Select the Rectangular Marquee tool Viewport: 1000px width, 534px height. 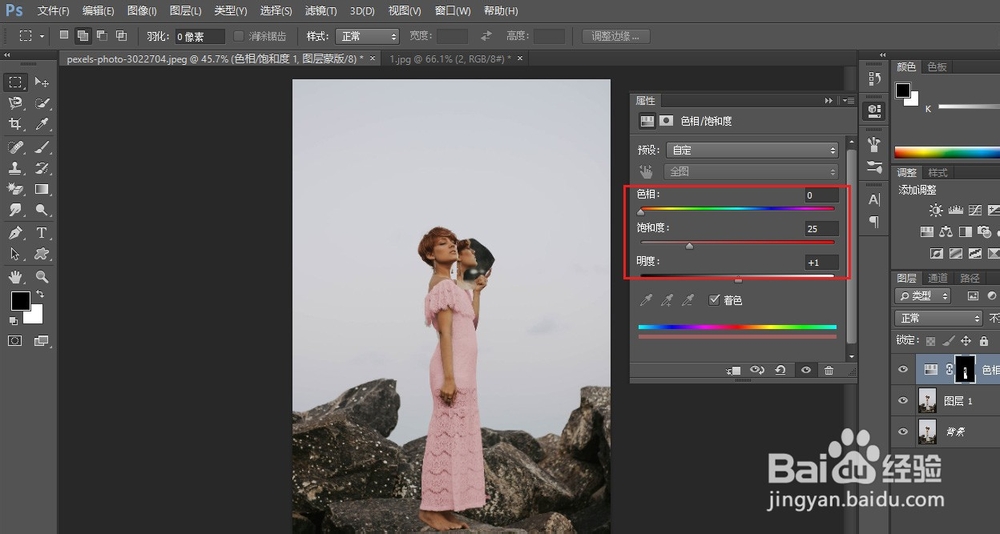(x=15, y=82)
